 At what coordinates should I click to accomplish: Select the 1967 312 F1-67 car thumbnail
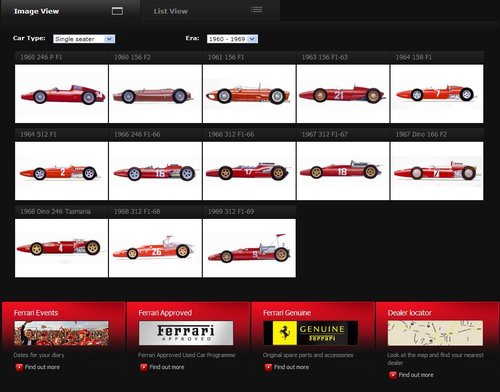click(343, 171)
